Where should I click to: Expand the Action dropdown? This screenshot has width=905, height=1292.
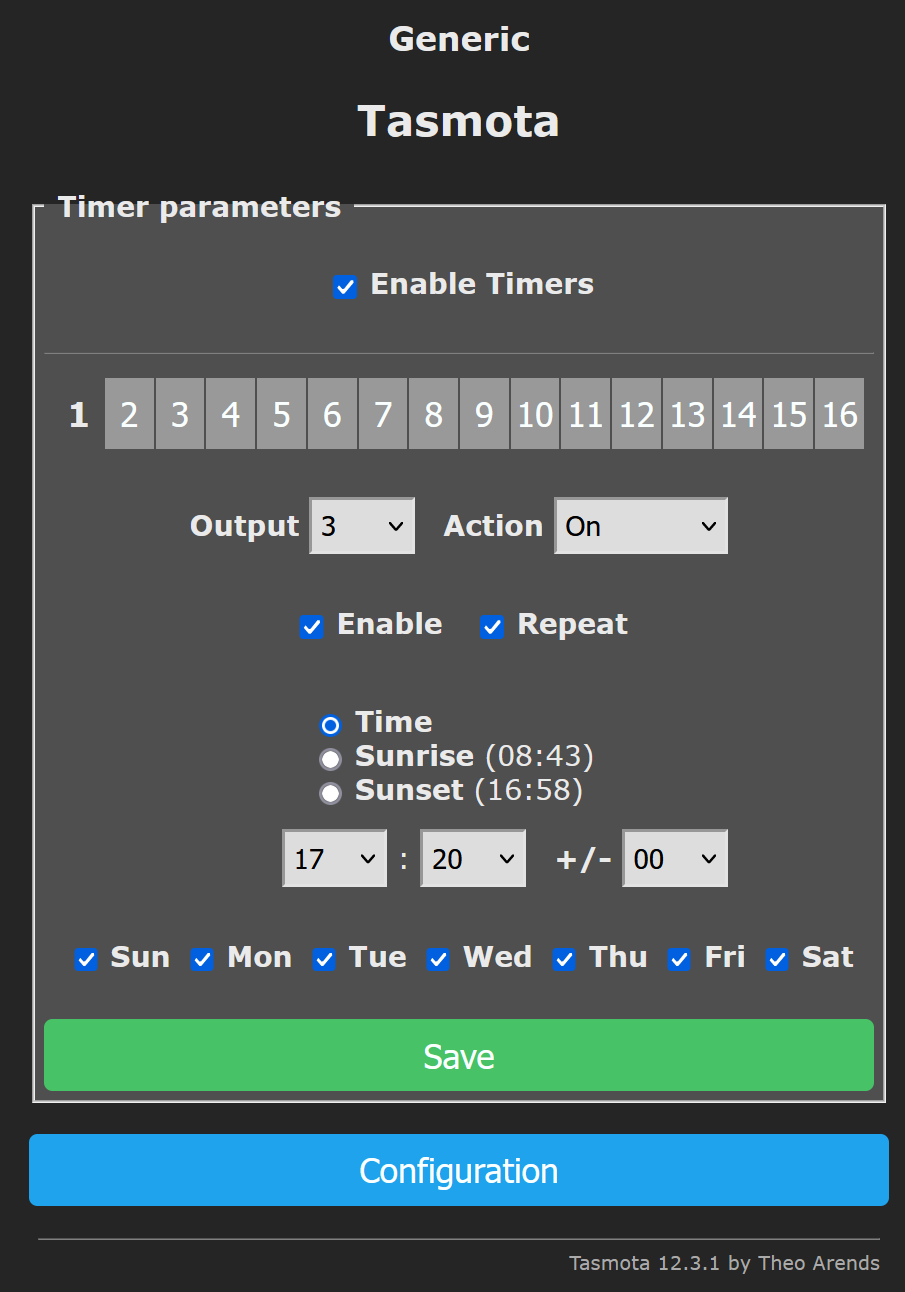pos(641,526)
